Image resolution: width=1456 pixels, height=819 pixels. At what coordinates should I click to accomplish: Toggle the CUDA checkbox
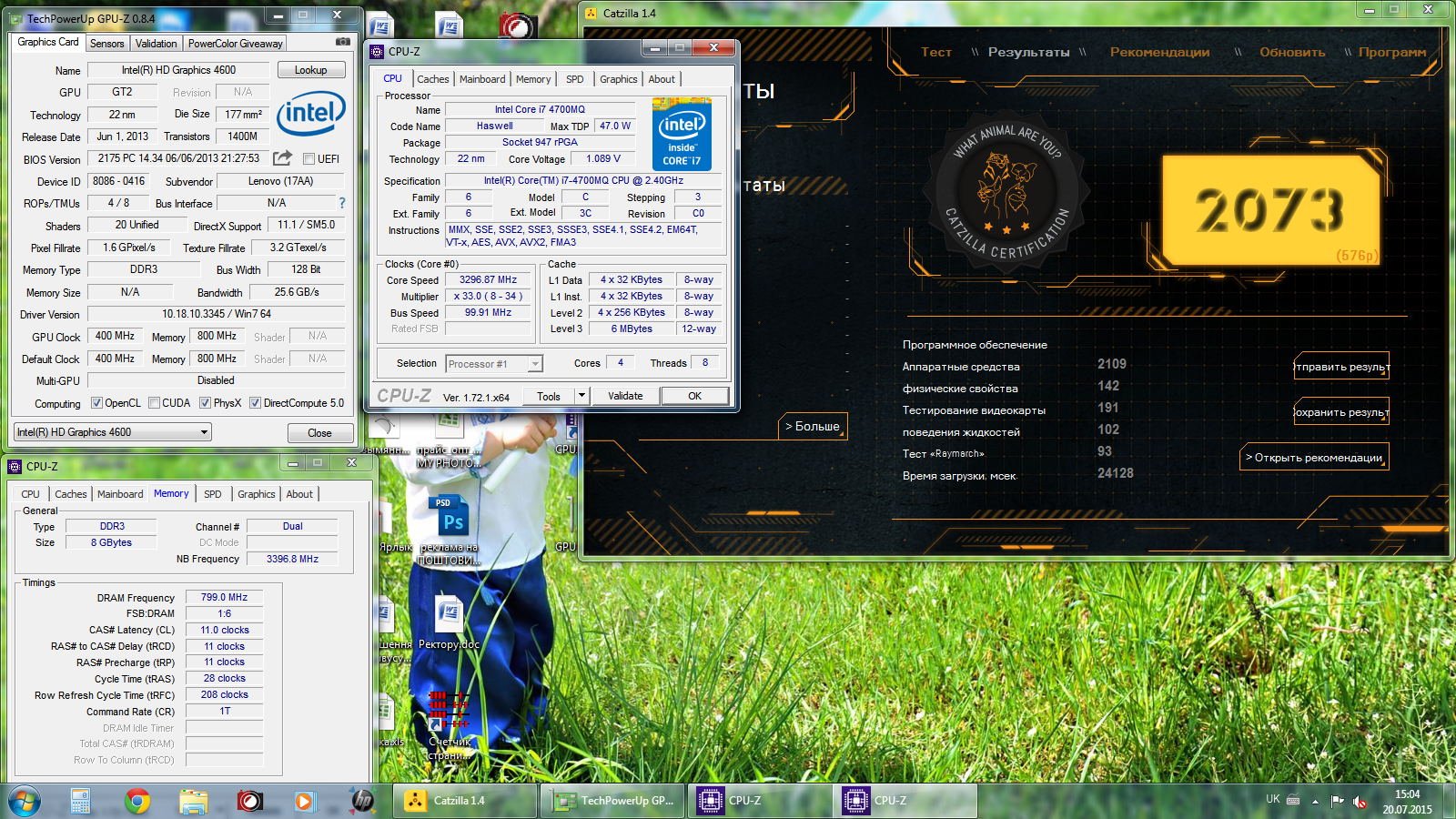pyautogui.click(x=155, y=403)
